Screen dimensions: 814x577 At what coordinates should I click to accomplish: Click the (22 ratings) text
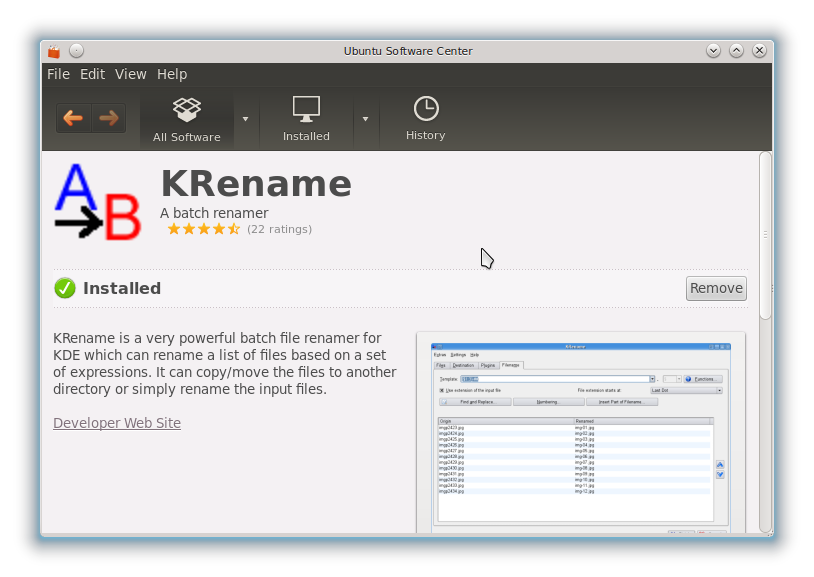pyautogui.click(x=279, y=230)
